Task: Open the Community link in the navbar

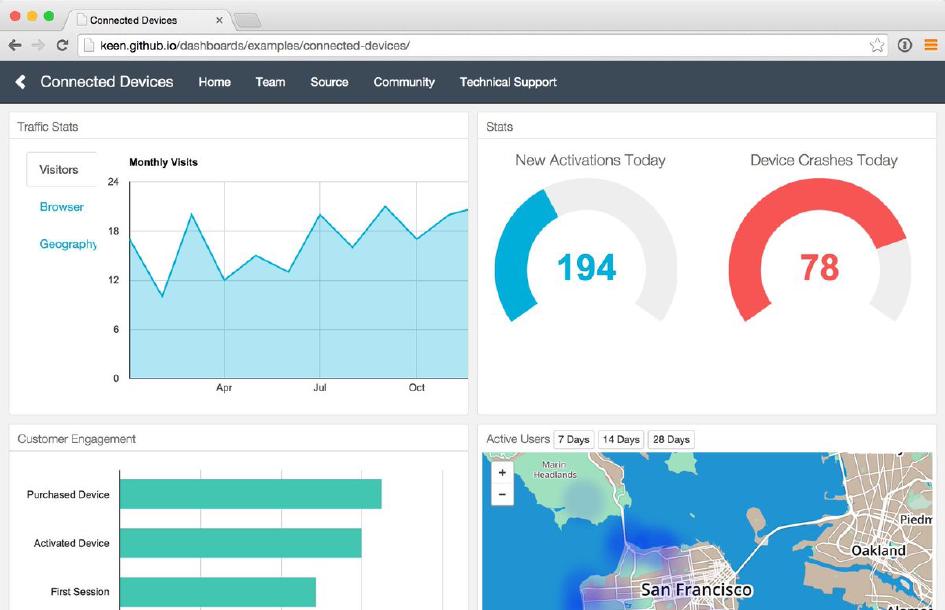Action: click(x=404, y=82)
